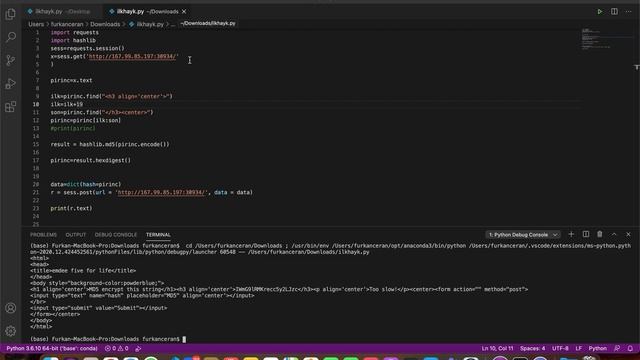Click the Users breadcrumb segment

(x=36, y=24)
